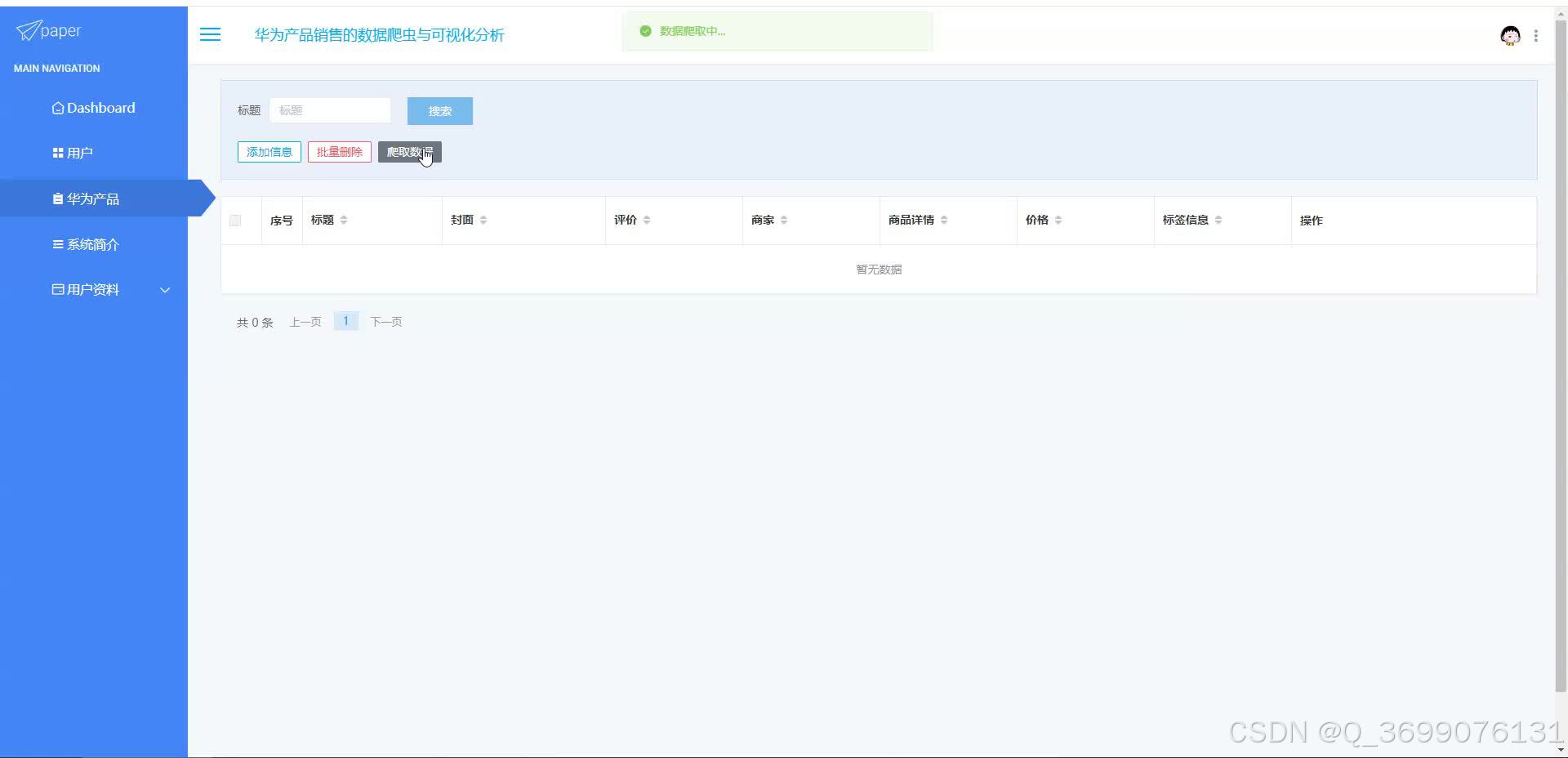Select 华为产品 in the sidebar
Image resolution: width=1568 pixels, height=758 pixels.
coord(94,198)
